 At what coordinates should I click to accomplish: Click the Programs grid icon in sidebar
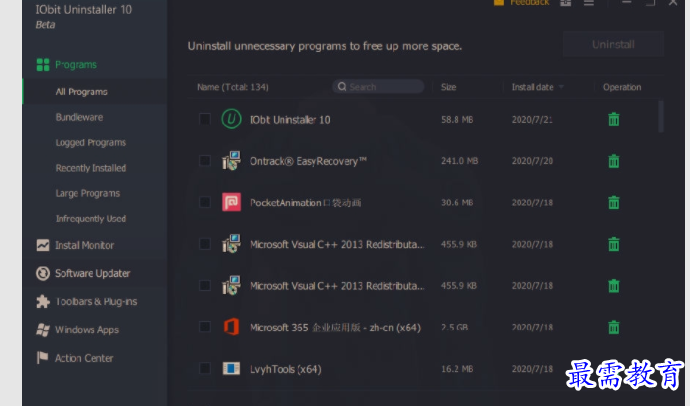pyautogui.click(x=43, y=65)
